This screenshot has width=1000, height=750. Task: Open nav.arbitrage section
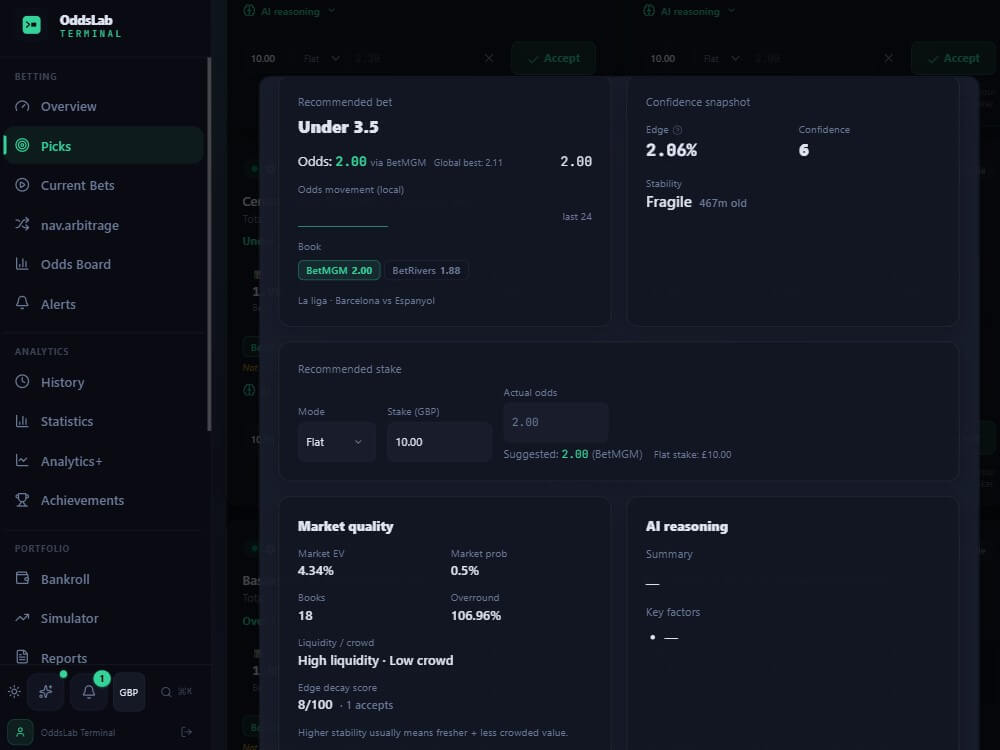[103, 225]
